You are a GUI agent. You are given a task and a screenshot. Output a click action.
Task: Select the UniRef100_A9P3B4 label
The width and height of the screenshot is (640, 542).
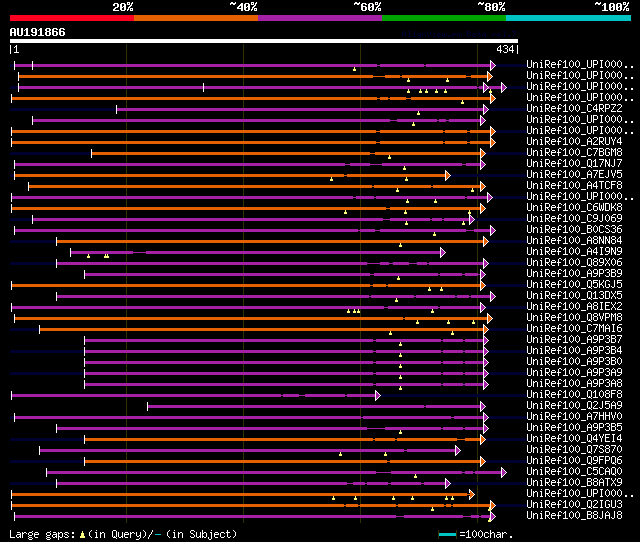coord(574,351)
